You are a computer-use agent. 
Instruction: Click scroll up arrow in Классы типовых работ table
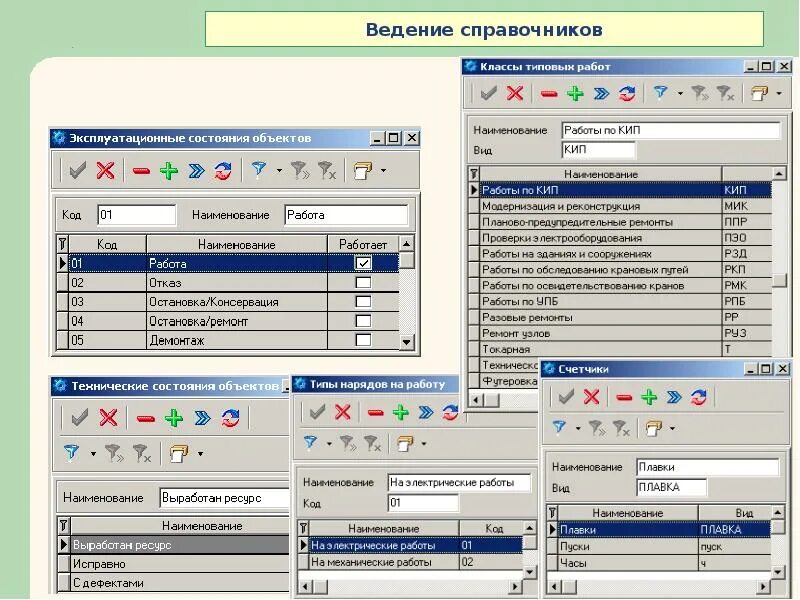click(x=779, y=174)
